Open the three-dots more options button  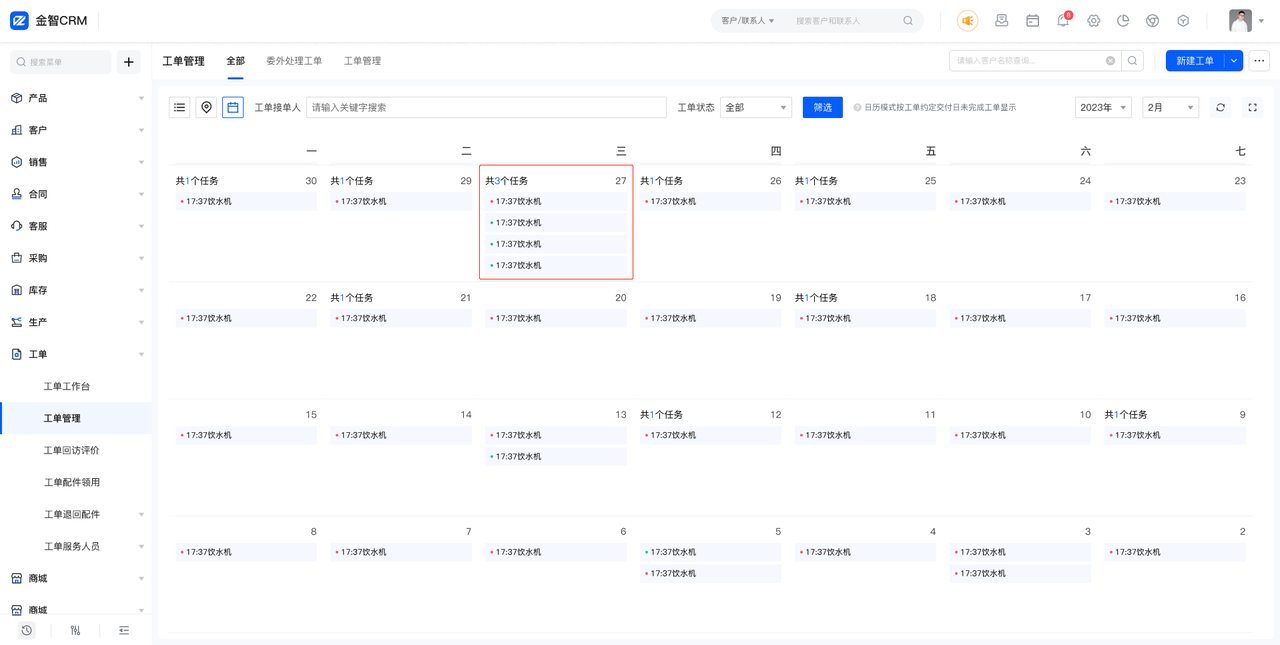tap(1259, 61)
